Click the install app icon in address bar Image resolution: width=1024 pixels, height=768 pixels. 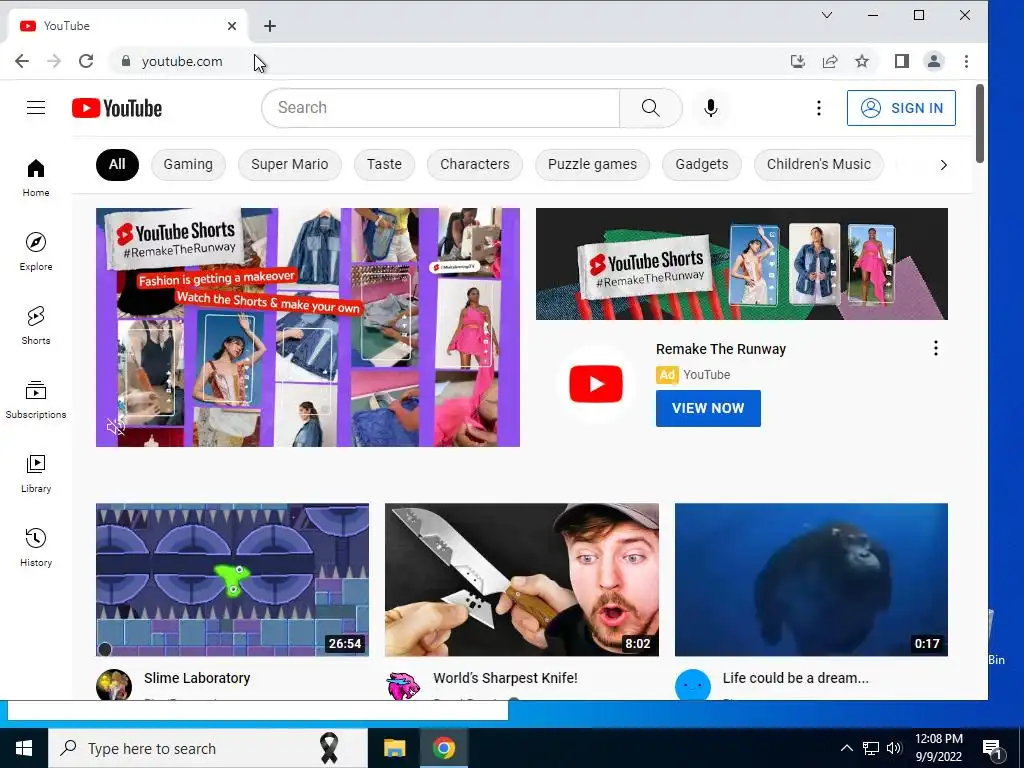797,61
